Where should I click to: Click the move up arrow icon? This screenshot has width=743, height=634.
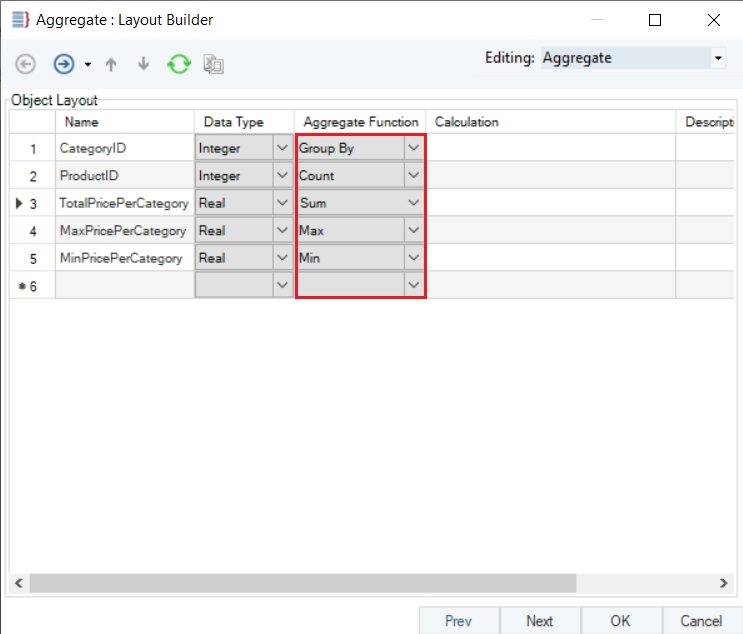tap(111, 64)
